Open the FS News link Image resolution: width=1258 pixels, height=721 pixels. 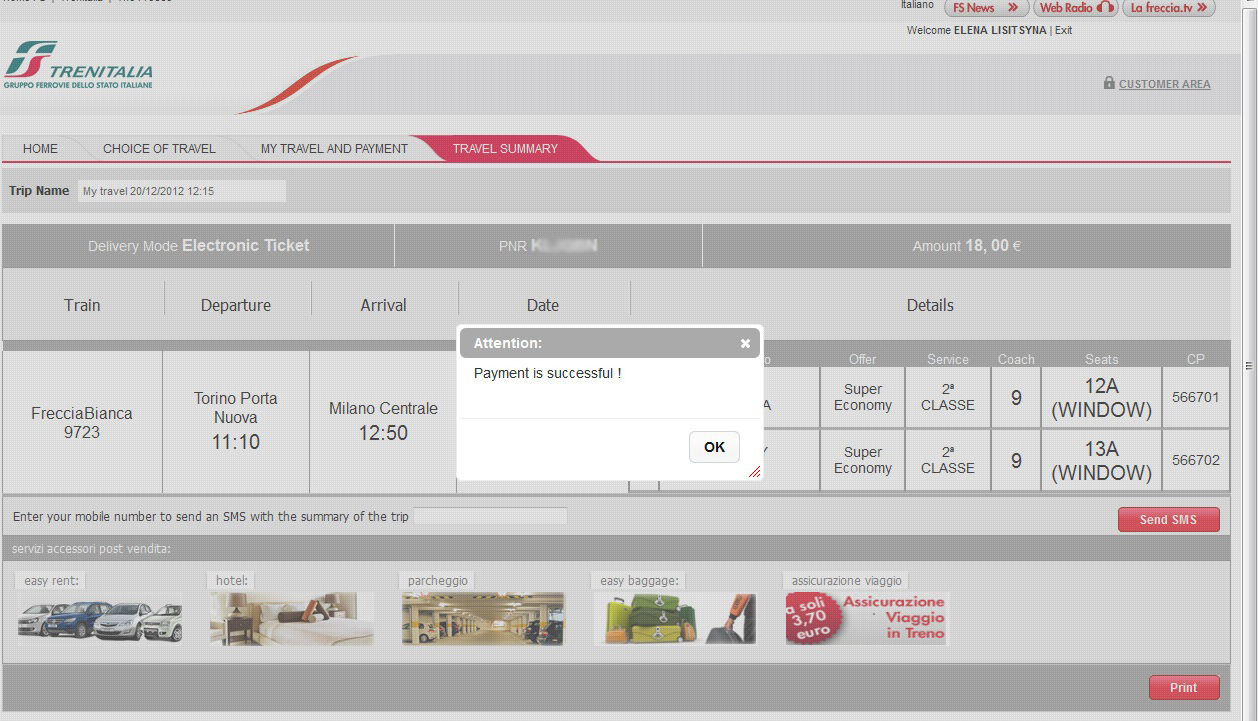(x=985, y=8)
